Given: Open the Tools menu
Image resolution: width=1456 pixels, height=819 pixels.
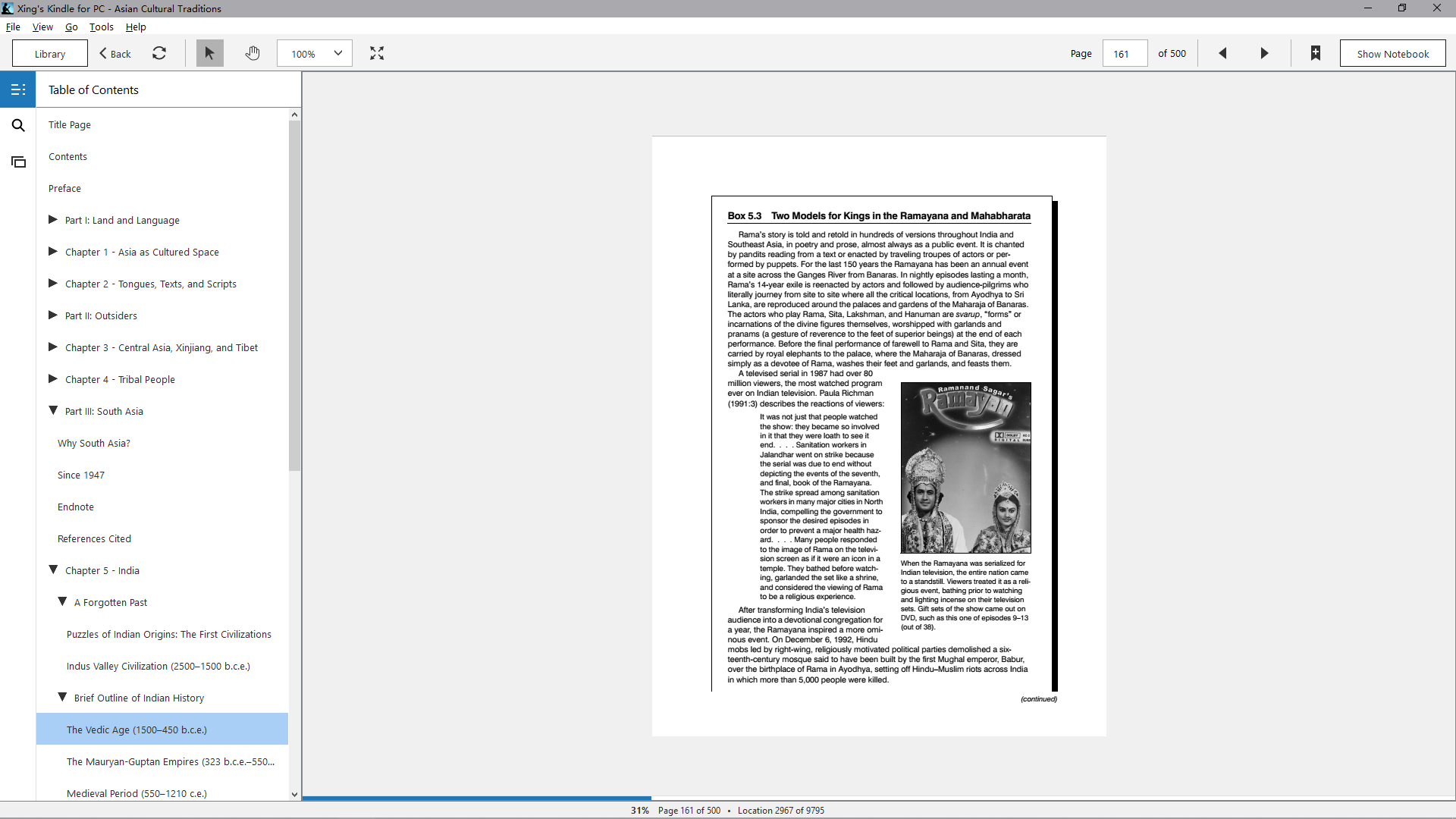Looking at the screenshot, I should click(101, 27).
